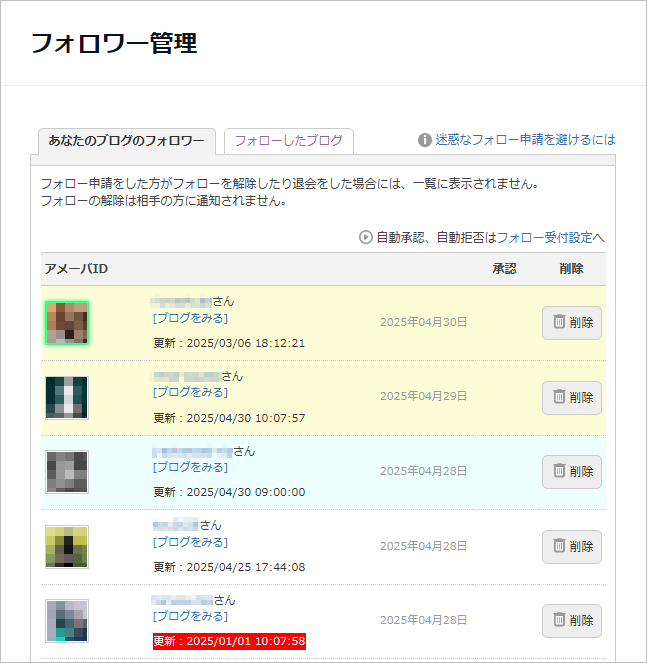This screenshot has width=647, height=663.
Task: Open [ブログをみる] for follower updated 2025/01/01 10:07:58
Action: [190, 616]
